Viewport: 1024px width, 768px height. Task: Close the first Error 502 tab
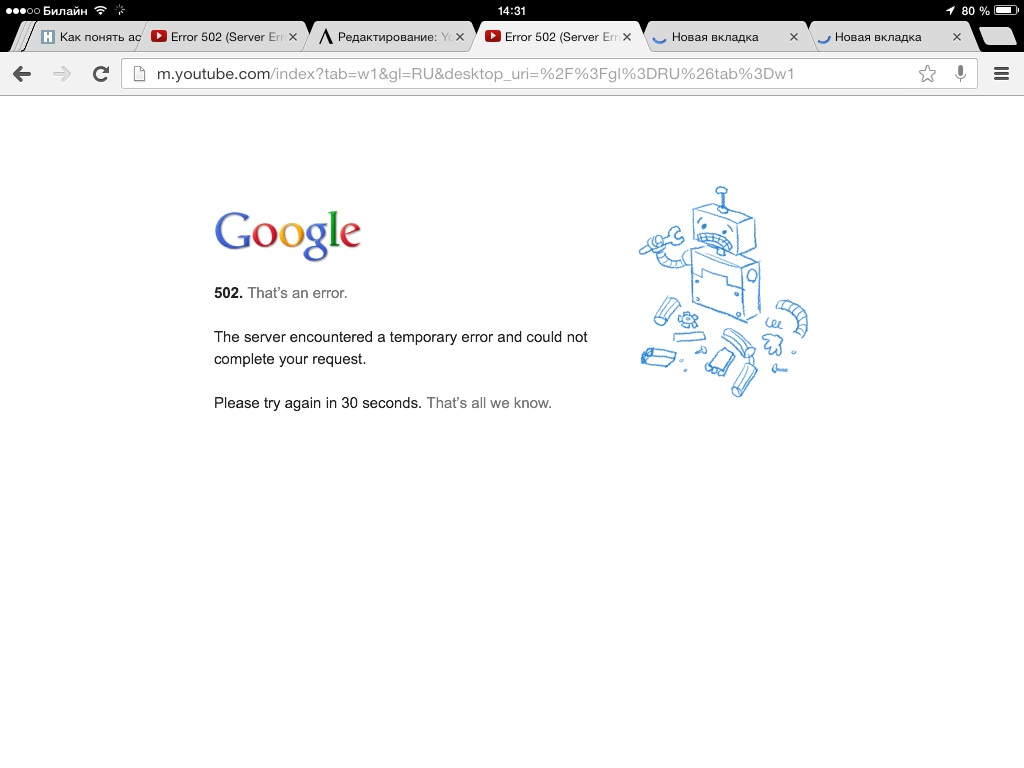click(x=293, y=37)
